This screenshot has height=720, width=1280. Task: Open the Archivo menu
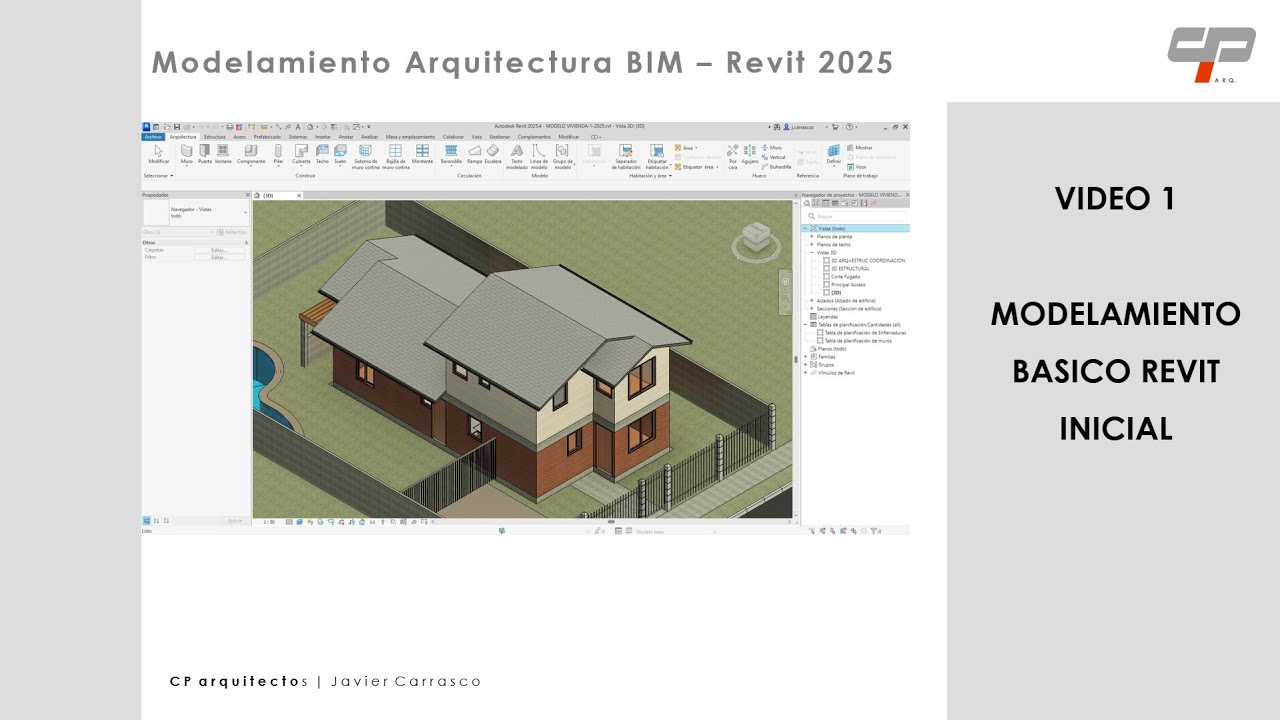153,136
